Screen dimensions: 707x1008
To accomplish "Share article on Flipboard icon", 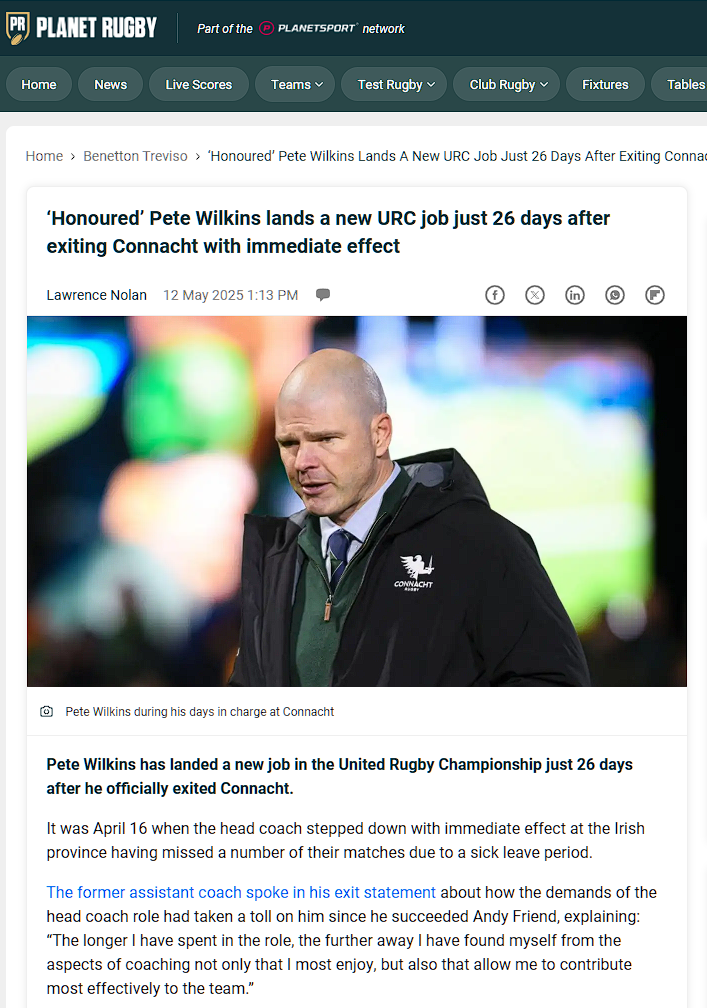I will pyautogui.click(x=655, y=295).
